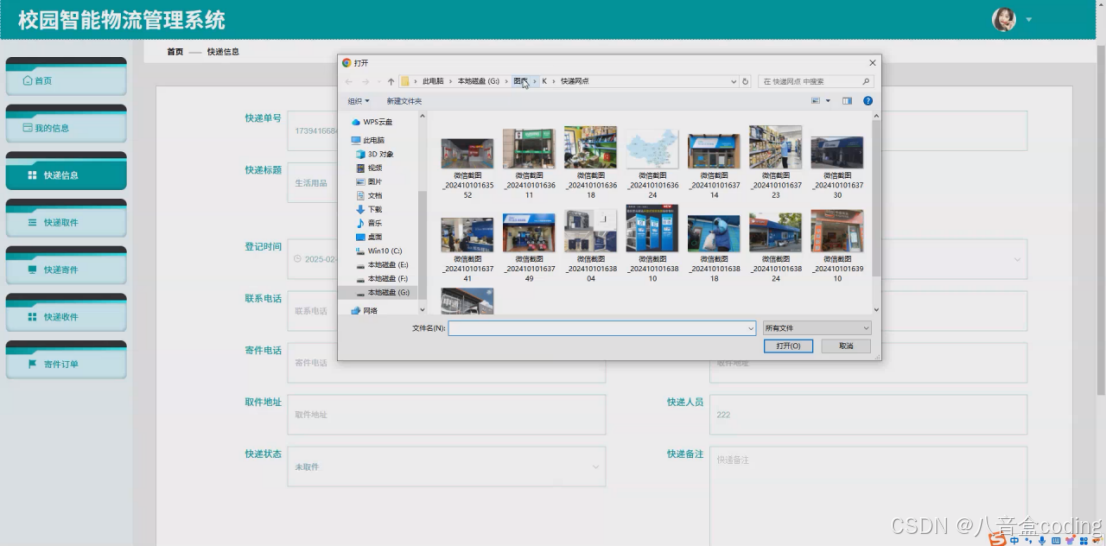
Task: Change view layout icon
Action: pos(815,101)
